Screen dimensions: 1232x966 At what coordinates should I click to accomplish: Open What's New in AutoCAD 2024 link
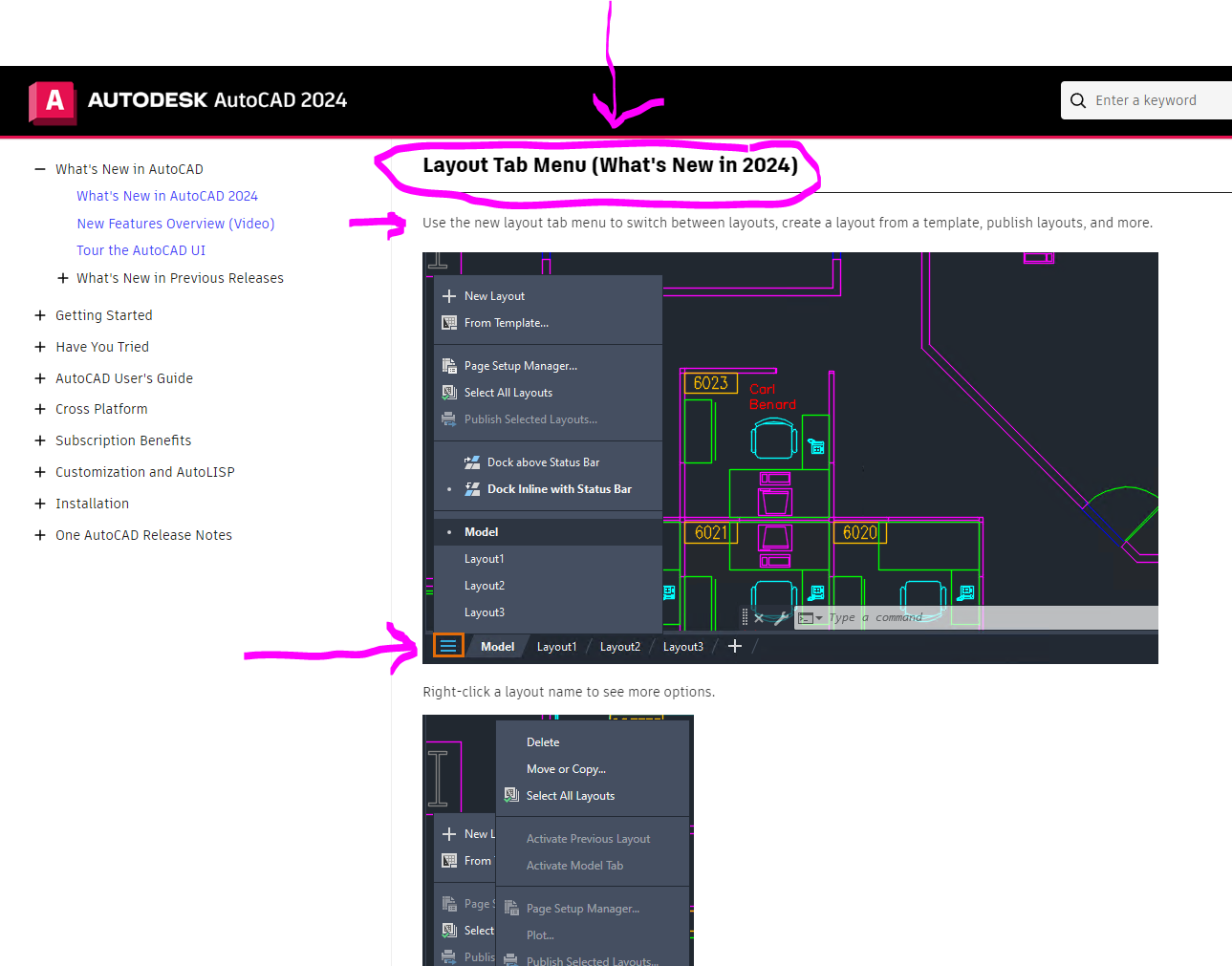click(x=167, y=196)
